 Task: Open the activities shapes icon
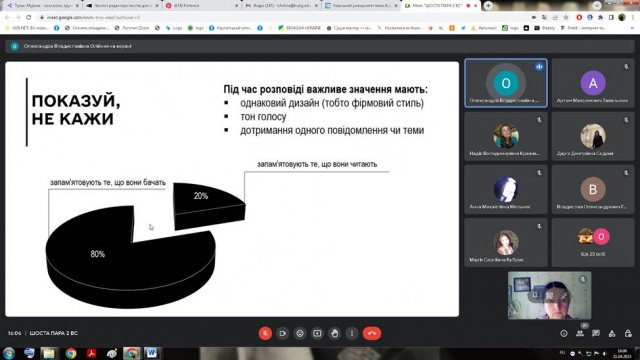(612, 333)
